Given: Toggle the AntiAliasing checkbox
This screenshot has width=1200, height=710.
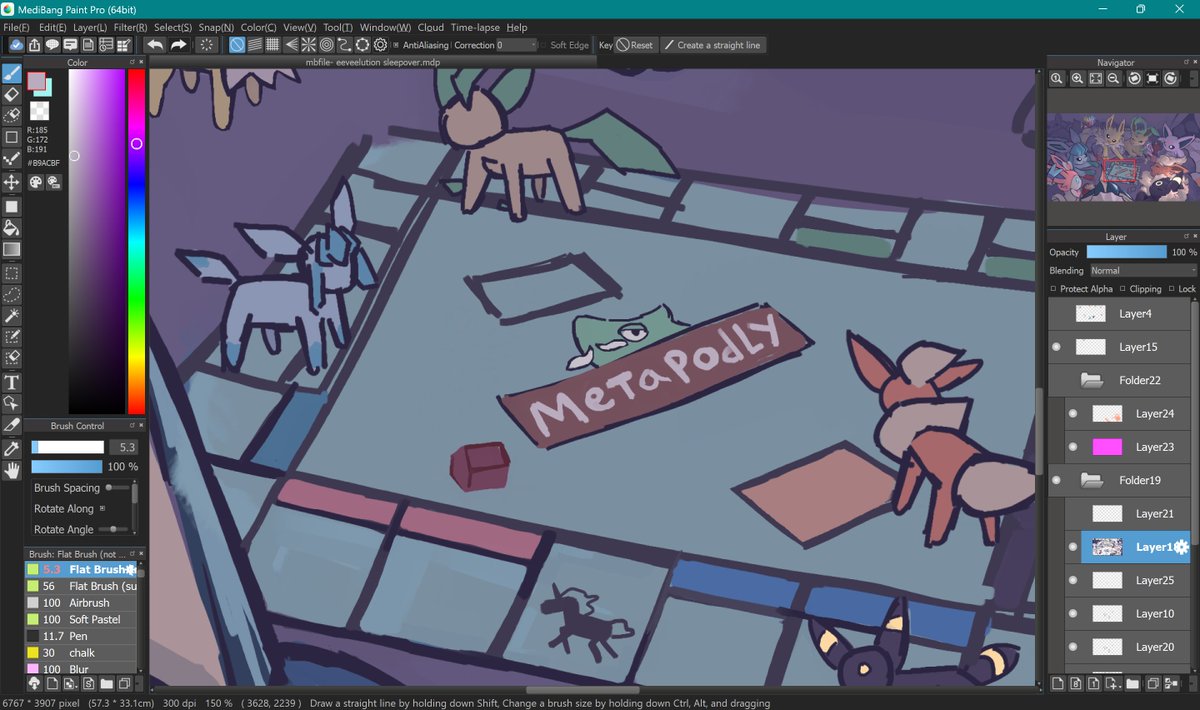Looking at the screenshot, I should click(x=396, y=45).
